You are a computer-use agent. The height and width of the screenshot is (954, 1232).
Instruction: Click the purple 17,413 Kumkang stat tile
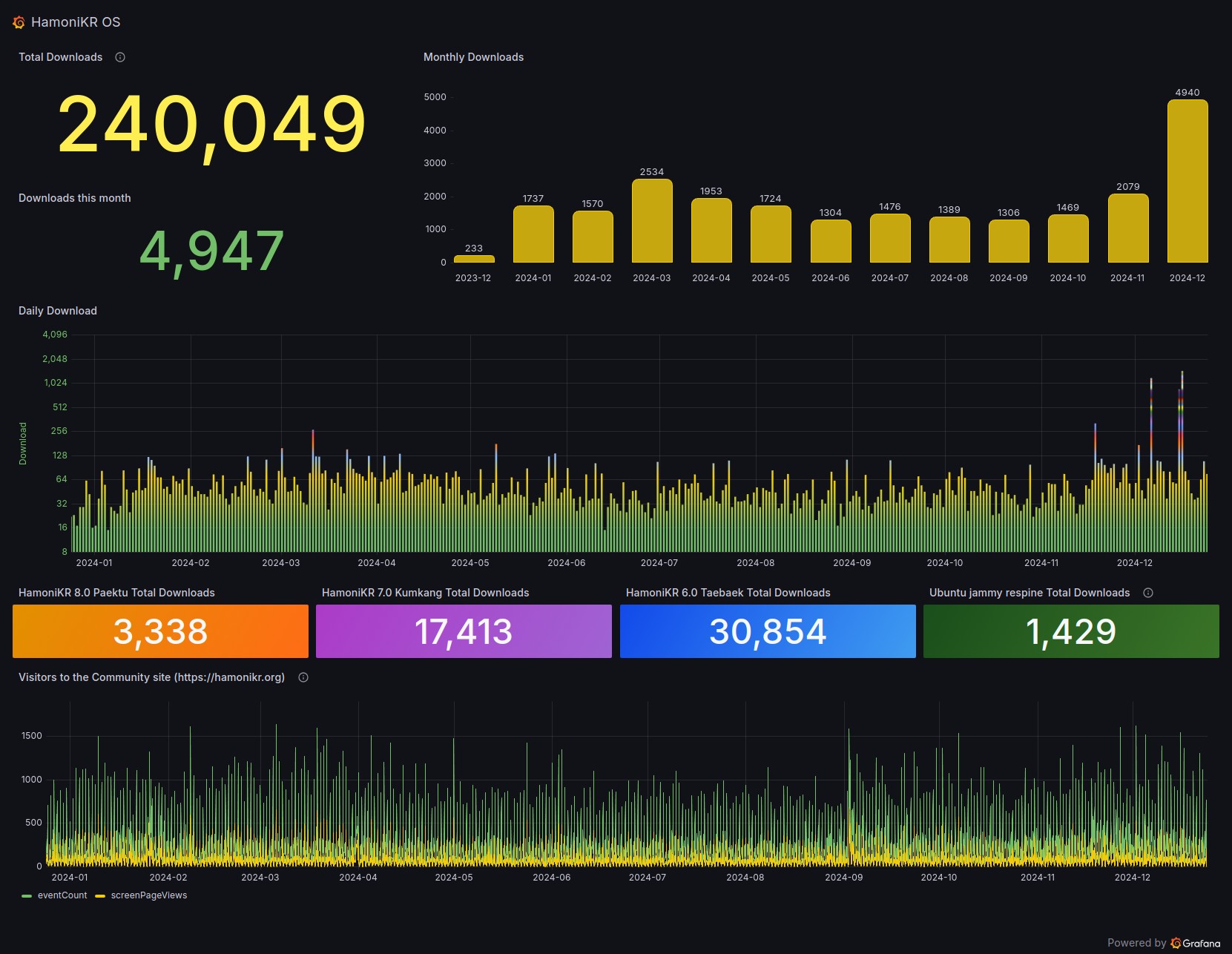click(464, 631)
